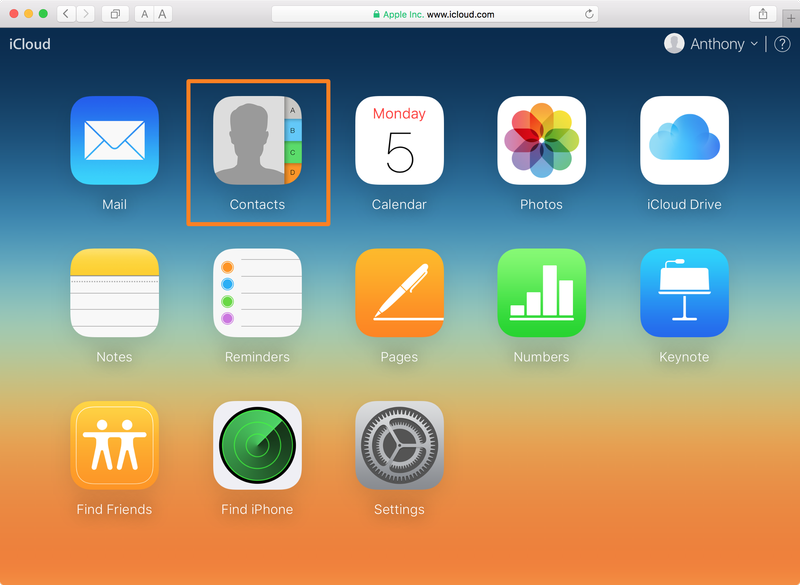The height and width of the screenshot is (585, 800).
Task: Click the iCloud title text
Action: point(30,44)
